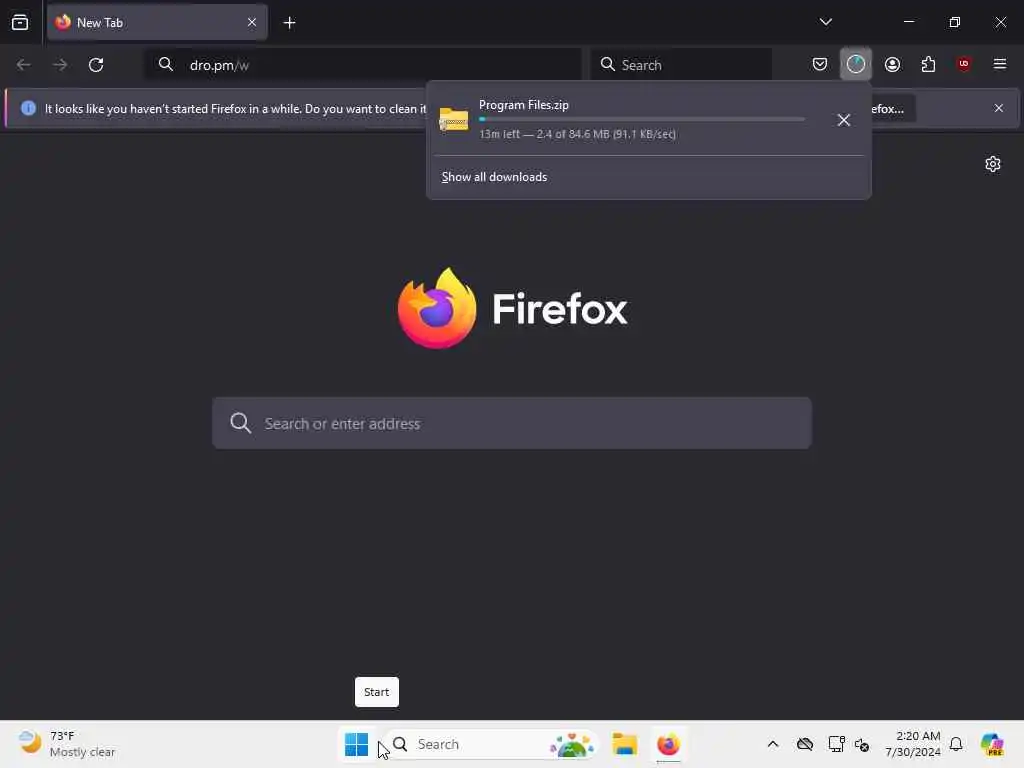The width and height of the screenshot is (1024, 768).
Task: Expand the list all tabs chevron
Action: tap(825, 22)
